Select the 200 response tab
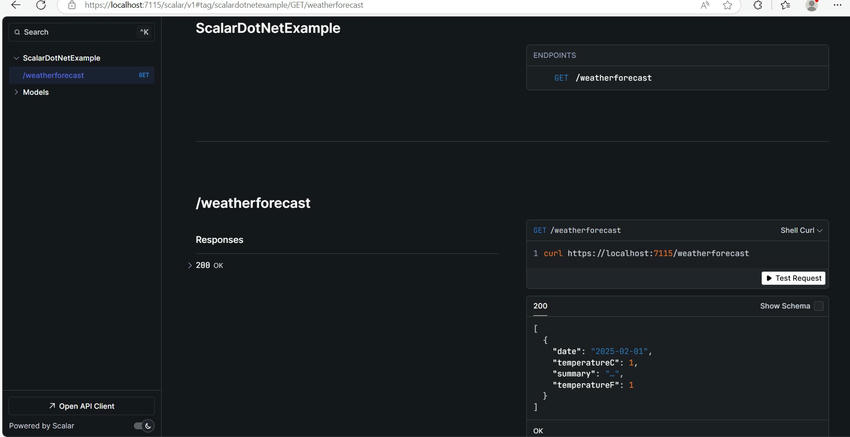The height and width of the screenshot is (437, 850). pos(540,306)
